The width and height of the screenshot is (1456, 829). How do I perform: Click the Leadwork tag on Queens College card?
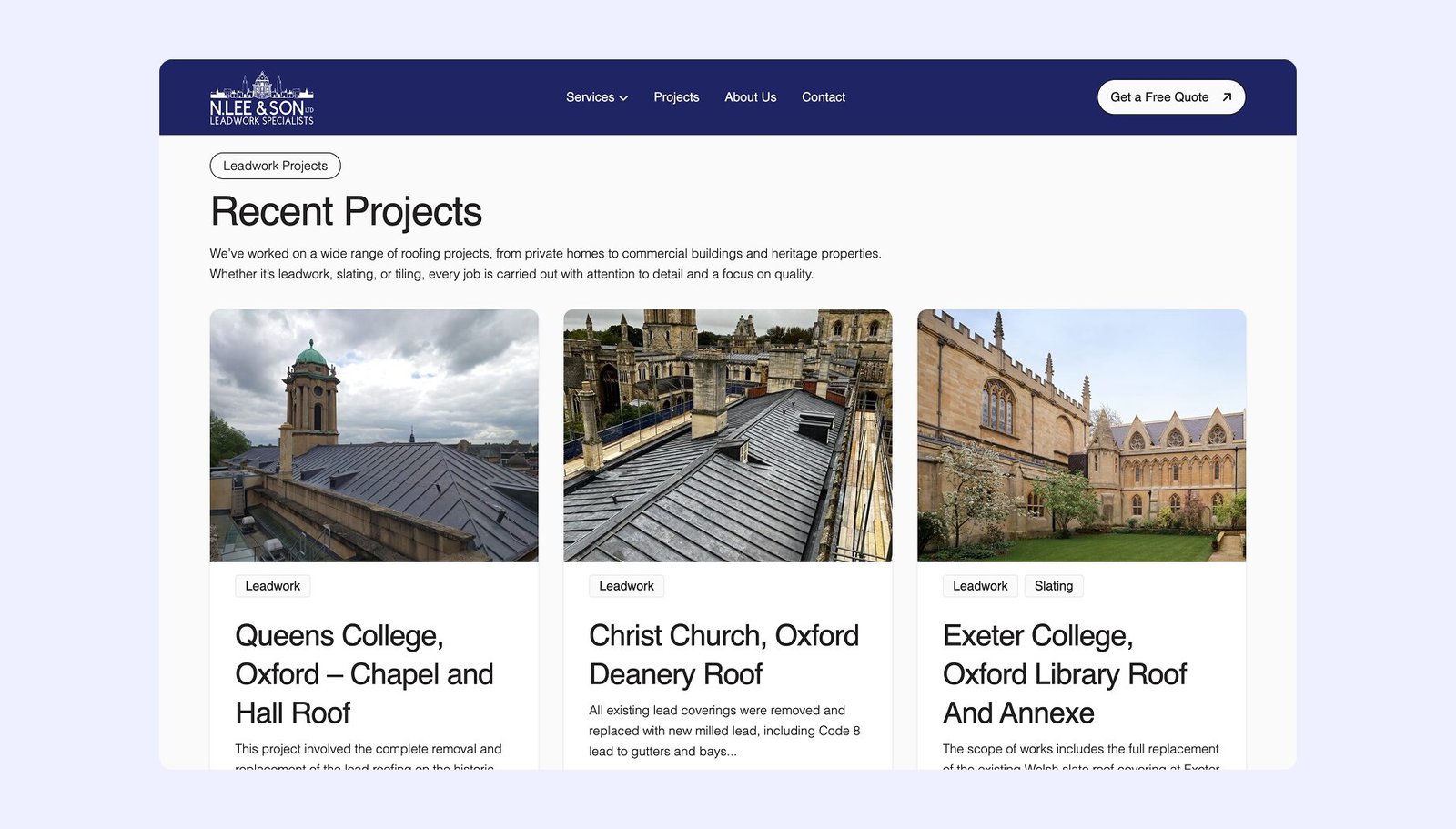coord(273,586)
